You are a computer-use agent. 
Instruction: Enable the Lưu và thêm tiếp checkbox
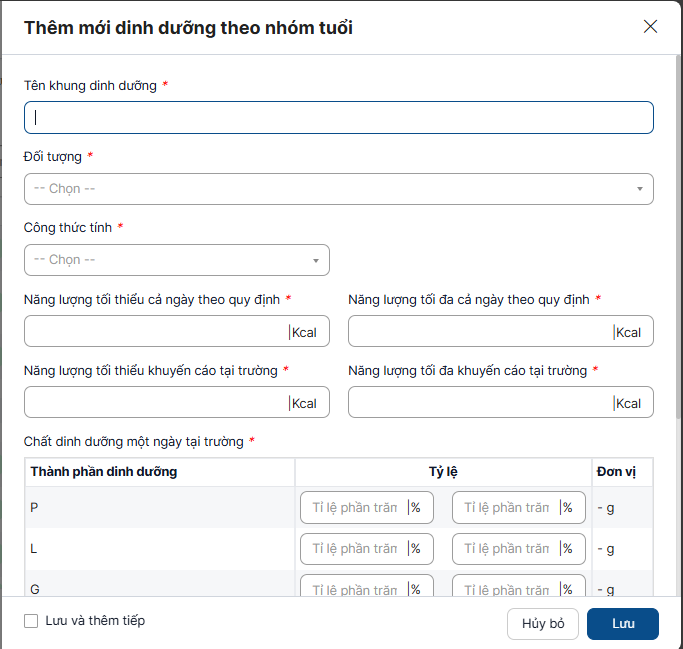pos(31,621)
